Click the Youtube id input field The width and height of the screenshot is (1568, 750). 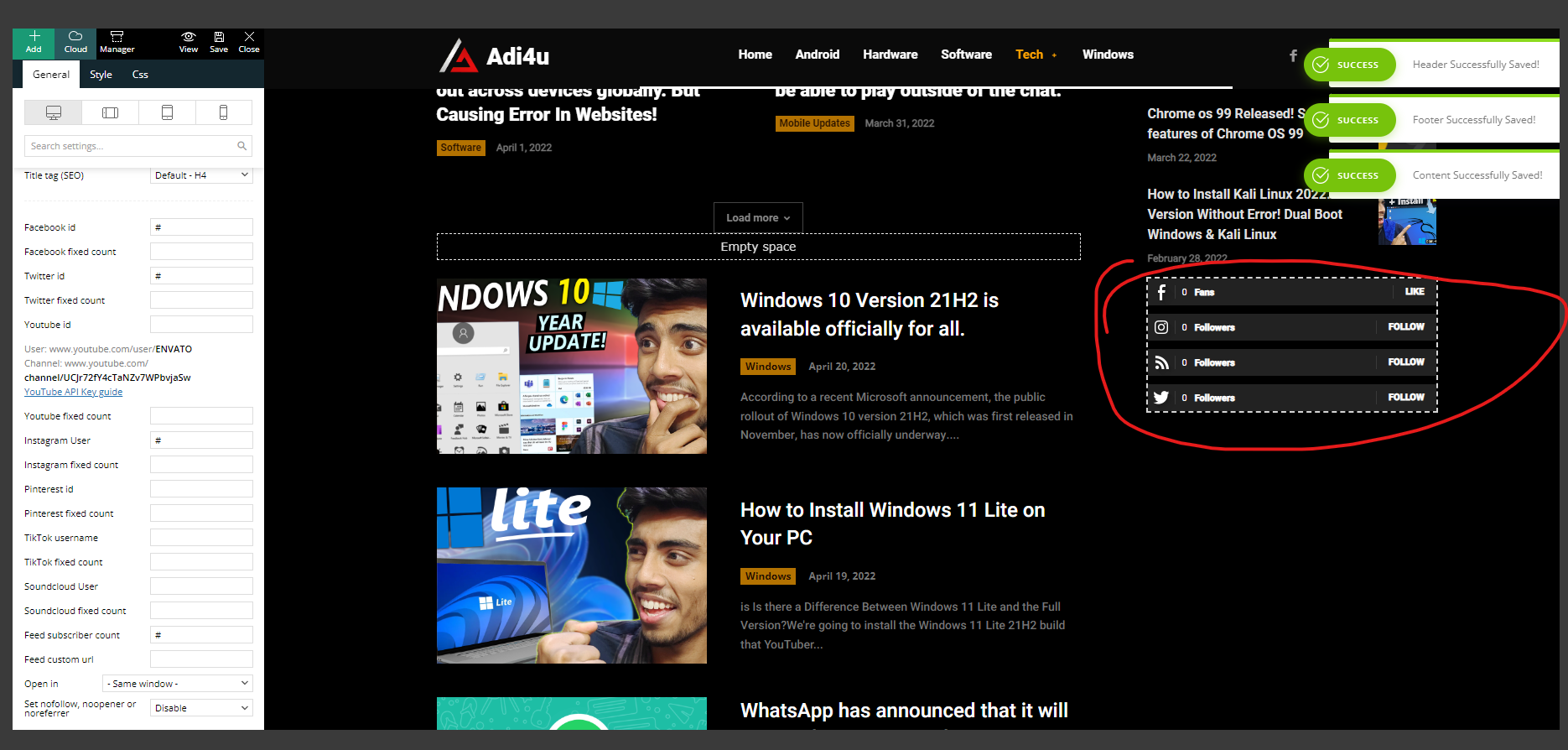pyautogui.click(x=201, y=325)
